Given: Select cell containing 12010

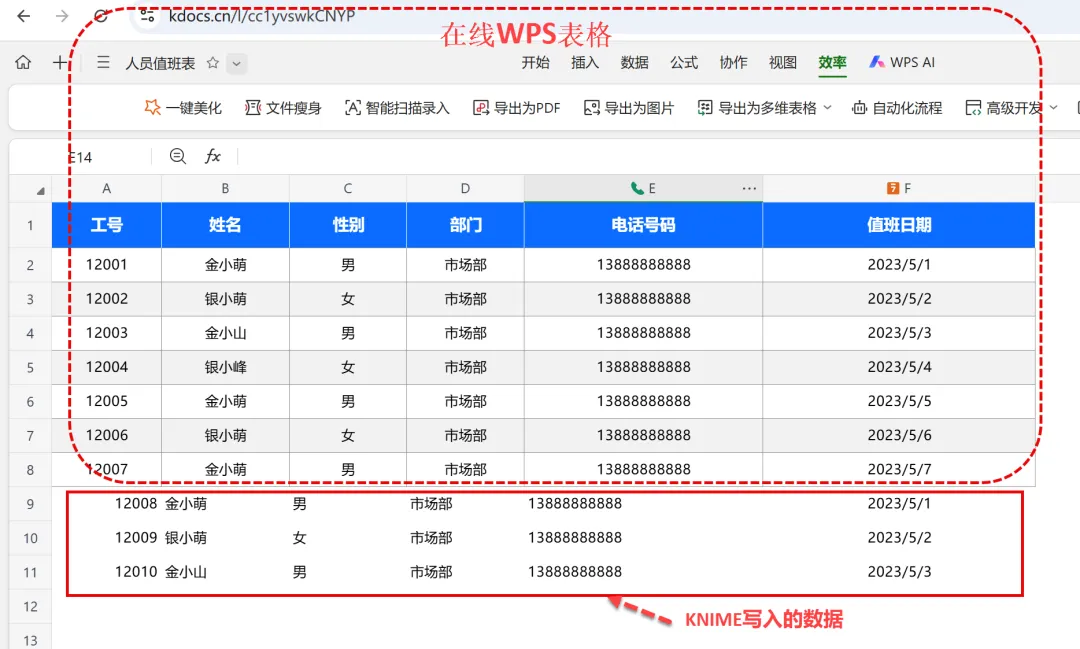Looking at the screenshot, I should (x=107, y=572).
